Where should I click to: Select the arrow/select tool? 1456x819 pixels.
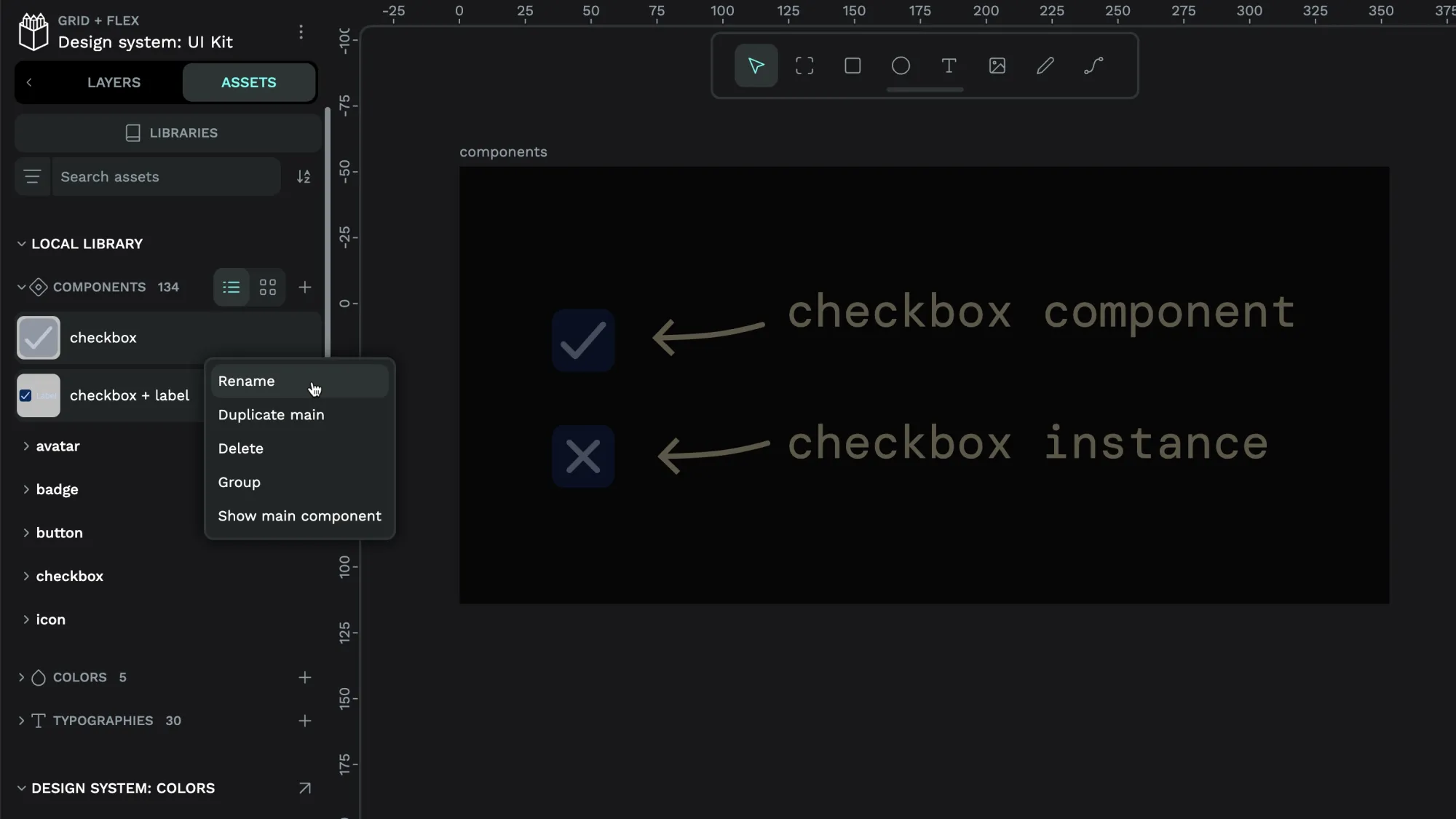(x=757, y=65)
